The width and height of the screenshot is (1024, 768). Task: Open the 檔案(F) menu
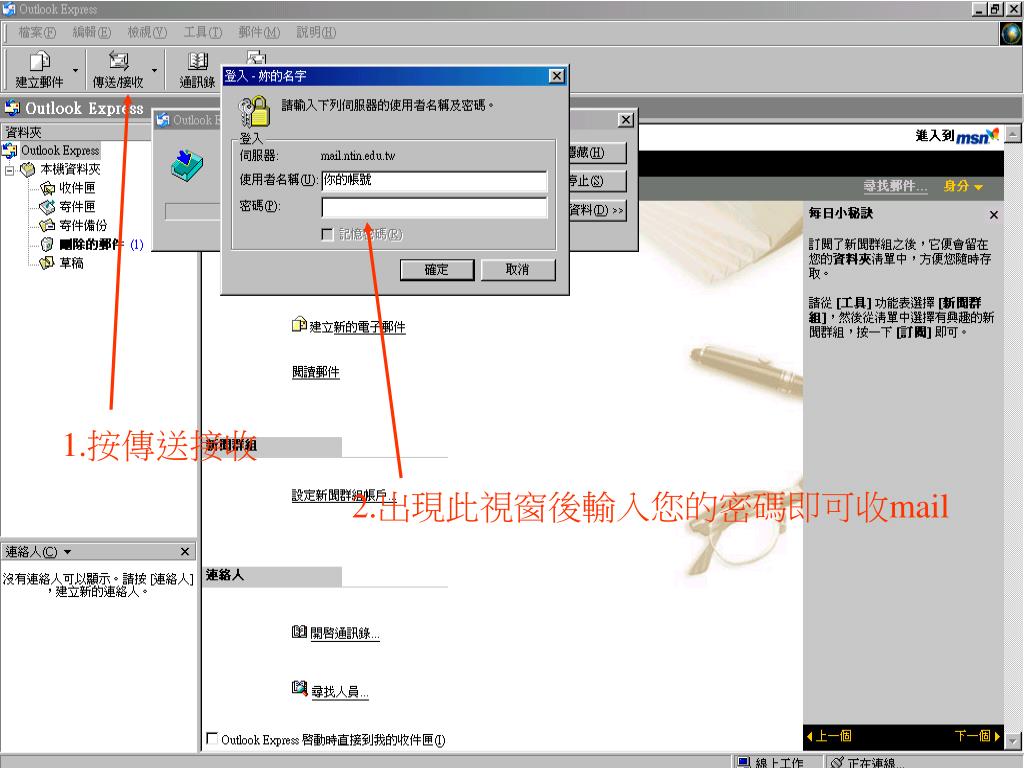coord(37,32)
